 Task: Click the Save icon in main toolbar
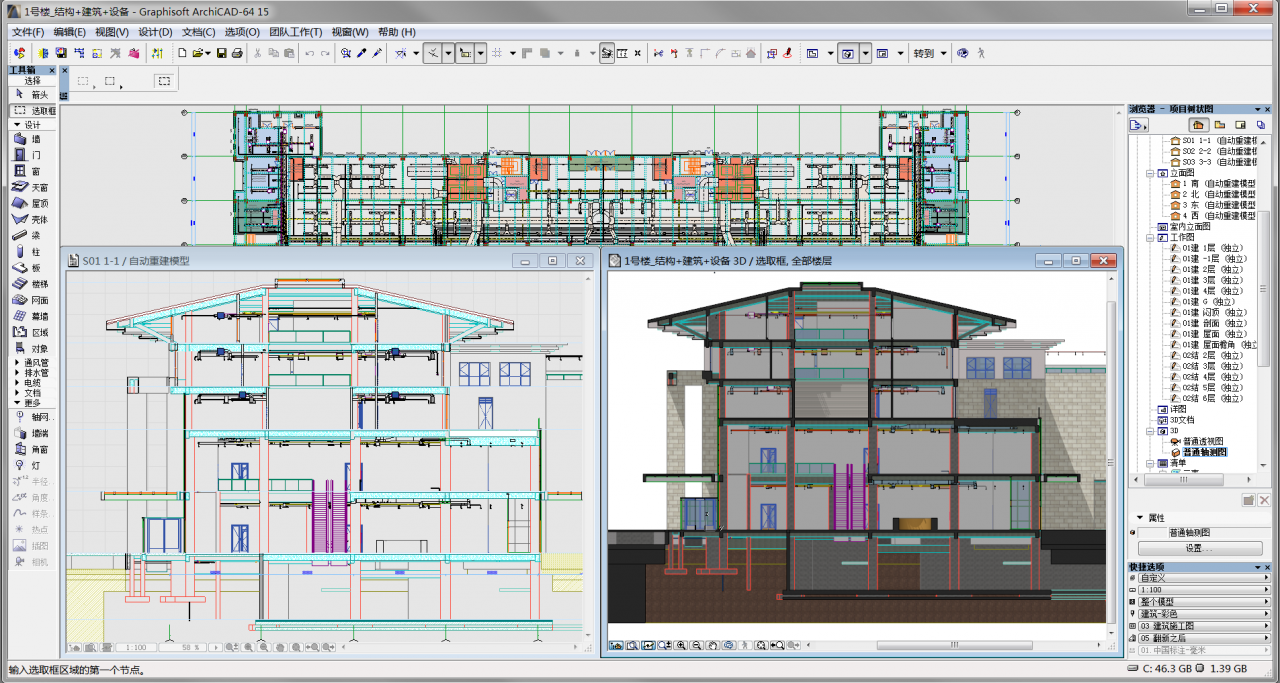point(221,53)
